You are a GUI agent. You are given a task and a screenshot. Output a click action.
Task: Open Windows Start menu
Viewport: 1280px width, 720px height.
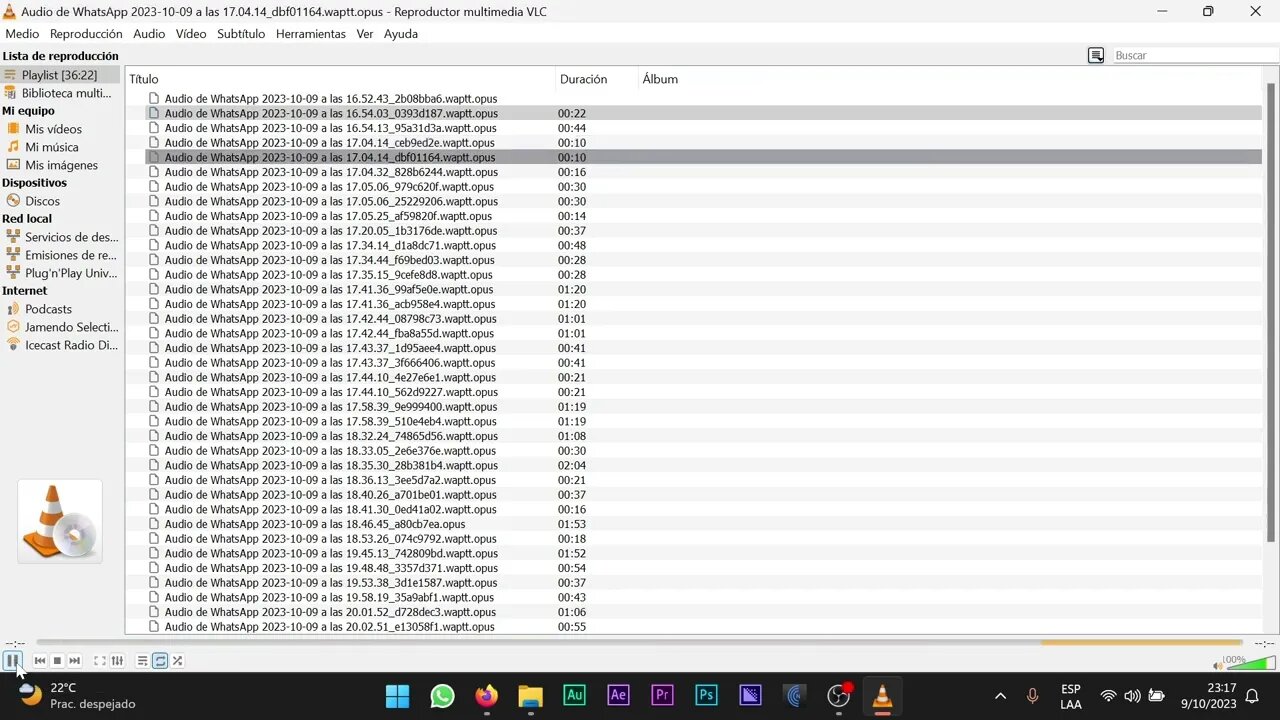[397, 696]
